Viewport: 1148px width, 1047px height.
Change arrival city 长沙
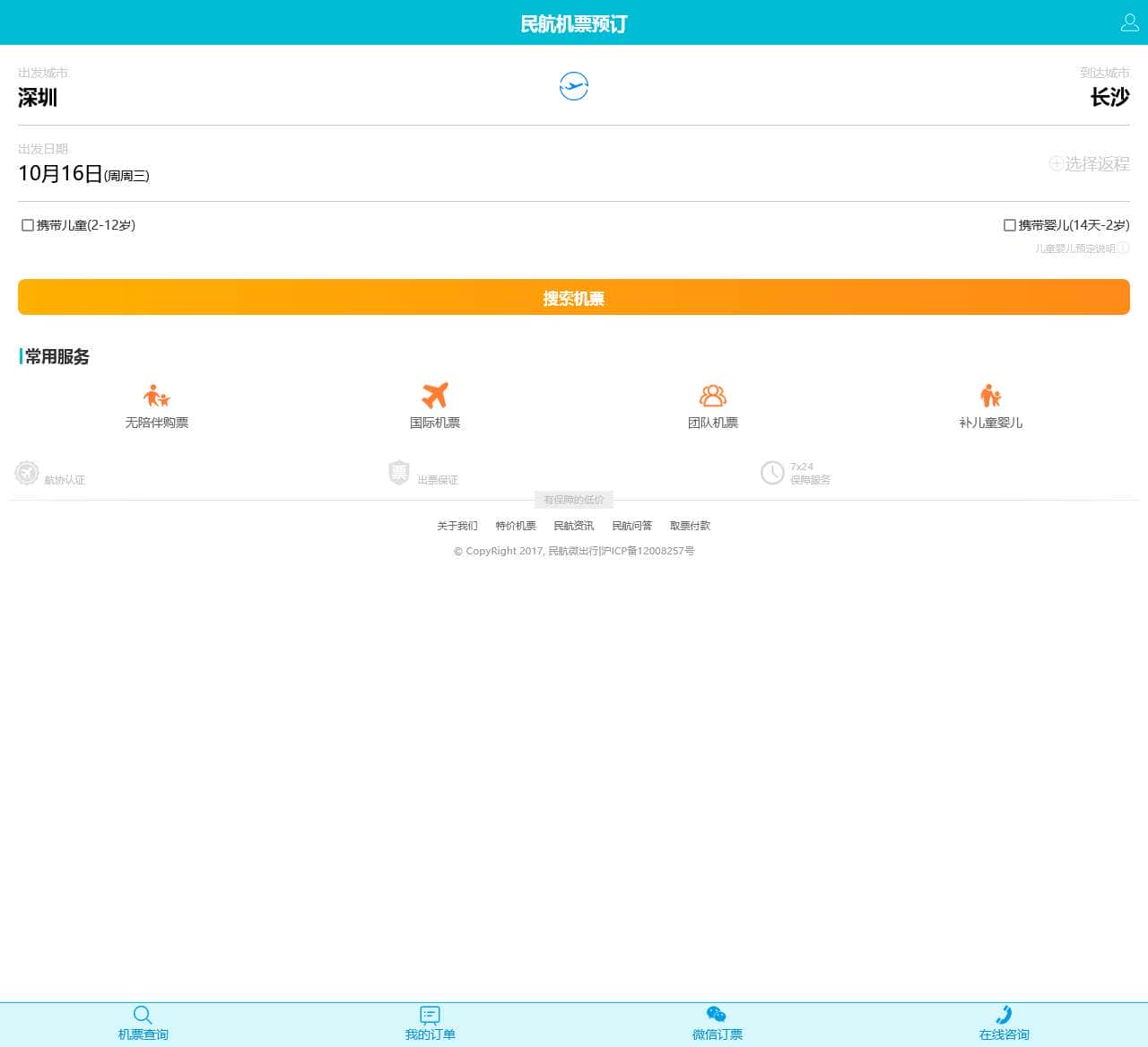1110,97
